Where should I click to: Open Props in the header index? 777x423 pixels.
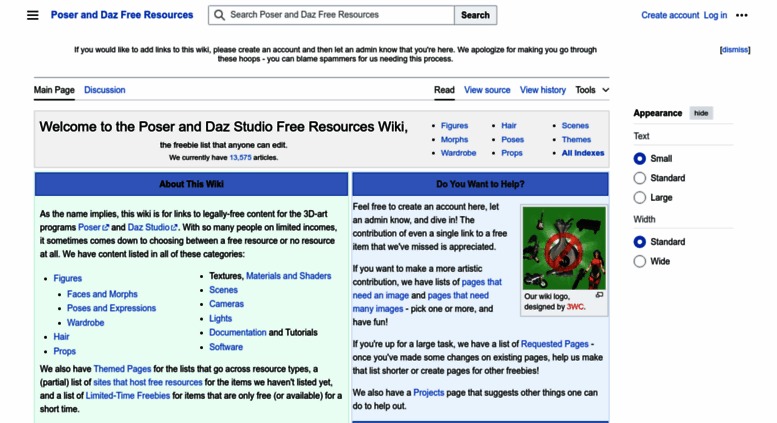pos(511,153)
